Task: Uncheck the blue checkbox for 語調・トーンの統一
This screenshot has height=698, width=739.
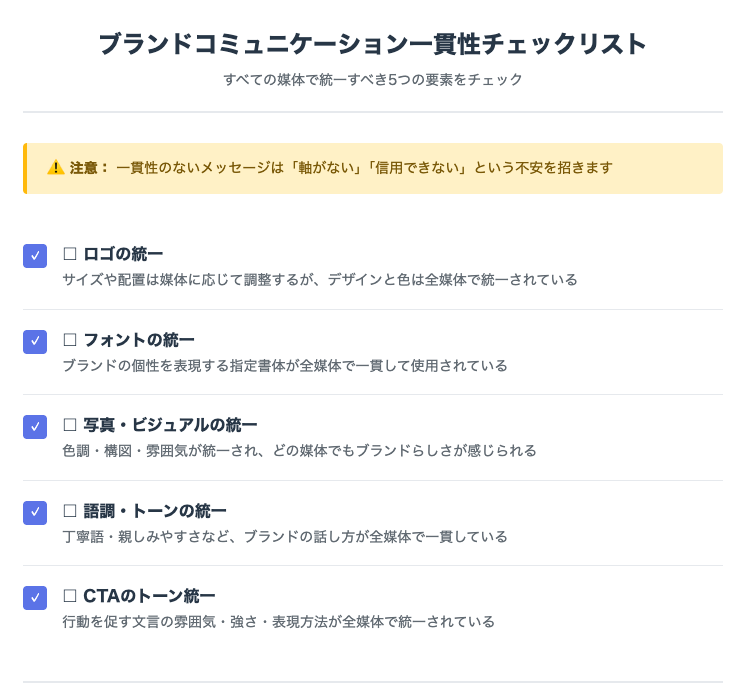Action: click(x=35, y=513)
